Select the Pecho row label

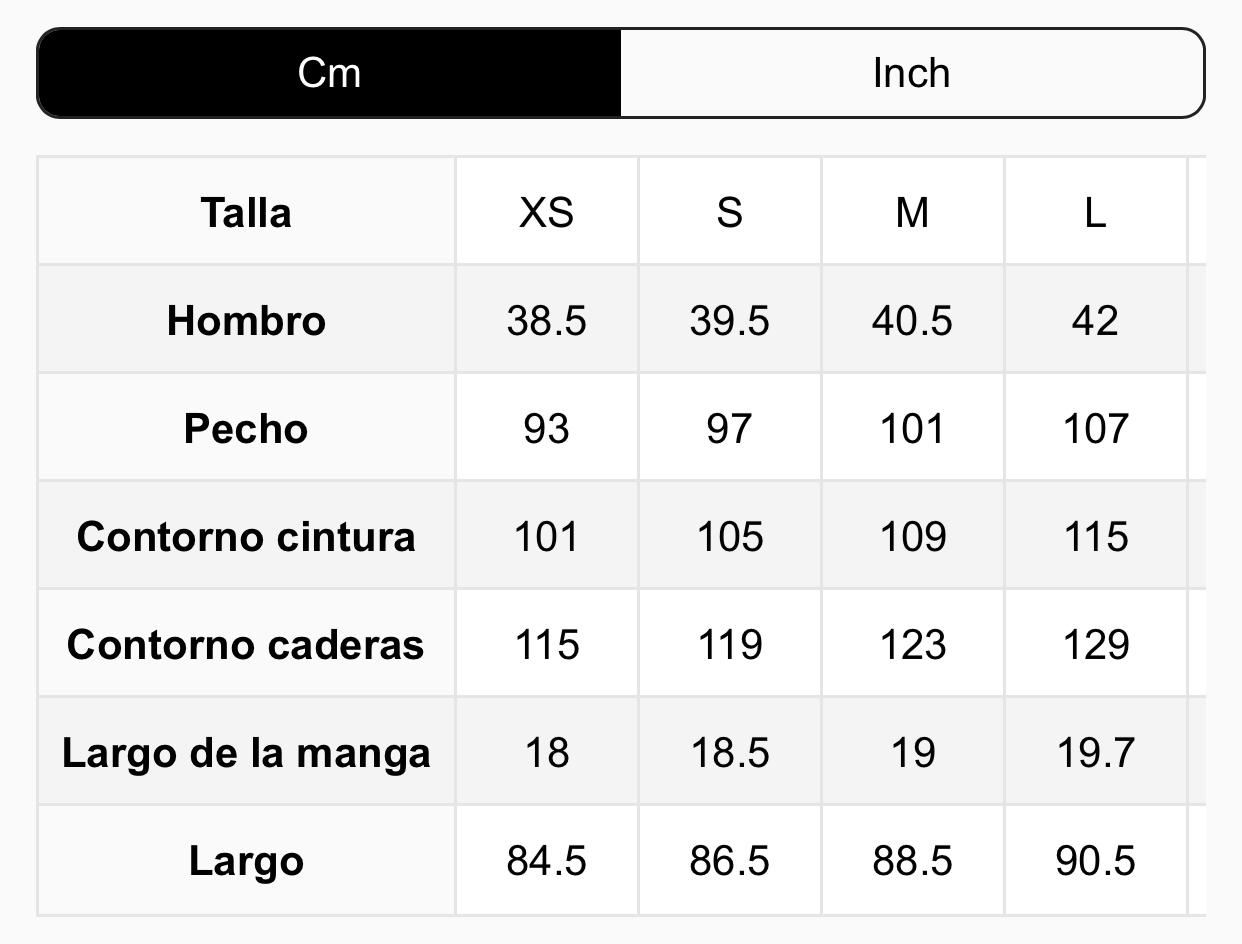tap(246, 428)
